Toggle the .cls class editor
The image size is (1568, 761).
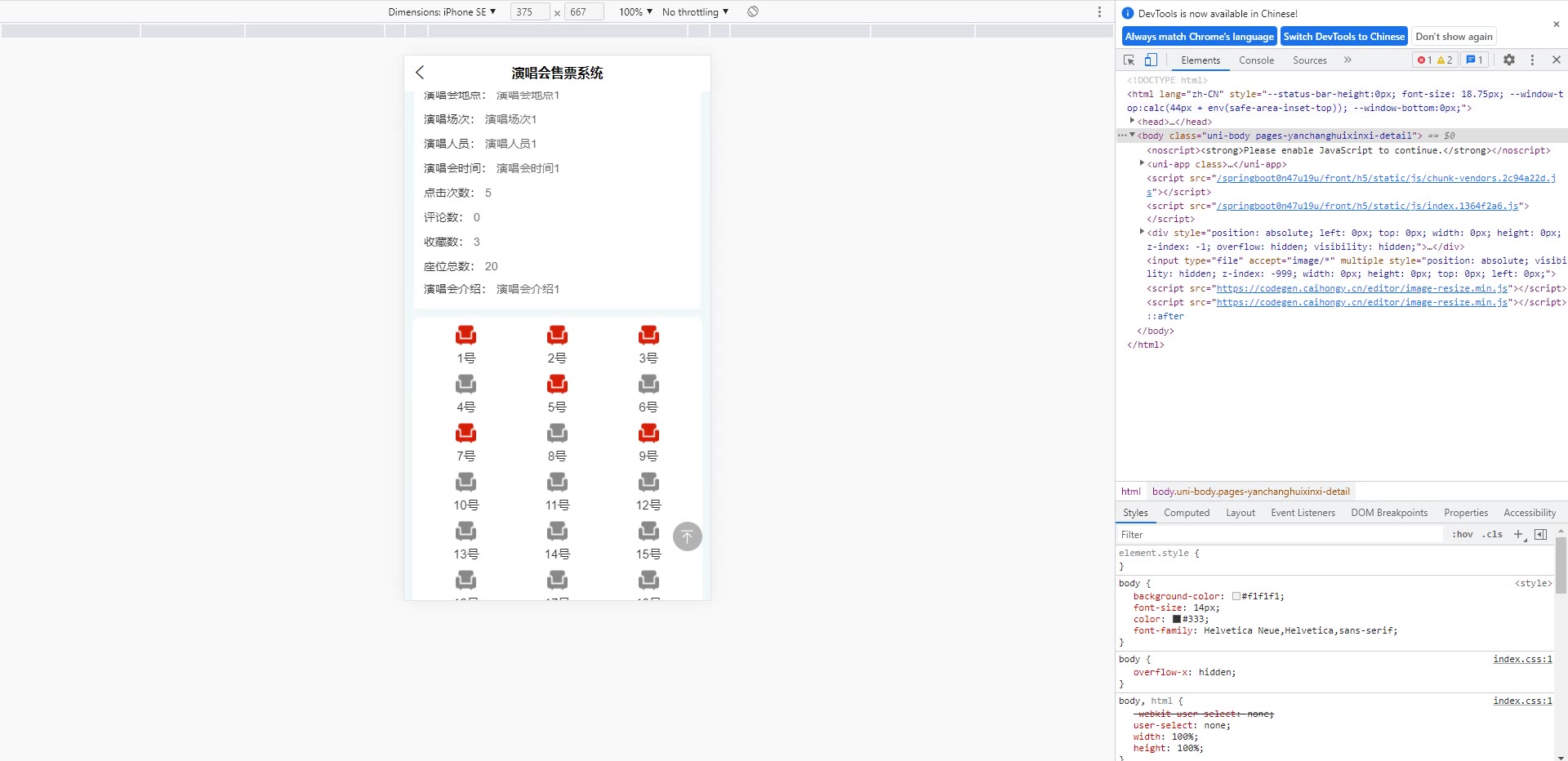1493,535
